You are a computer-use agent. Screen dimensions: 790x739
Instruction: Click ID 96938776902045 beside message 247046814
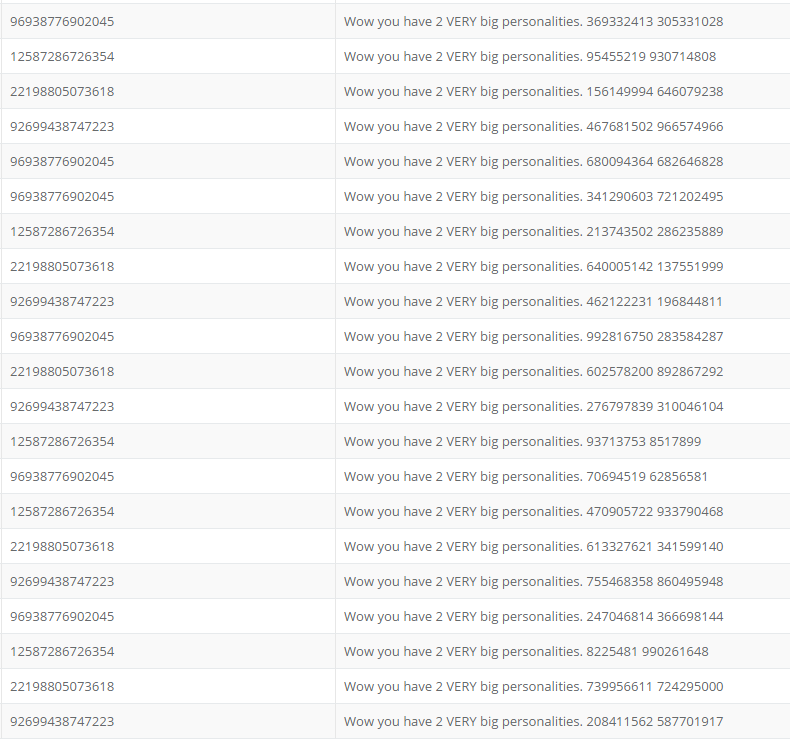(62, 617)
